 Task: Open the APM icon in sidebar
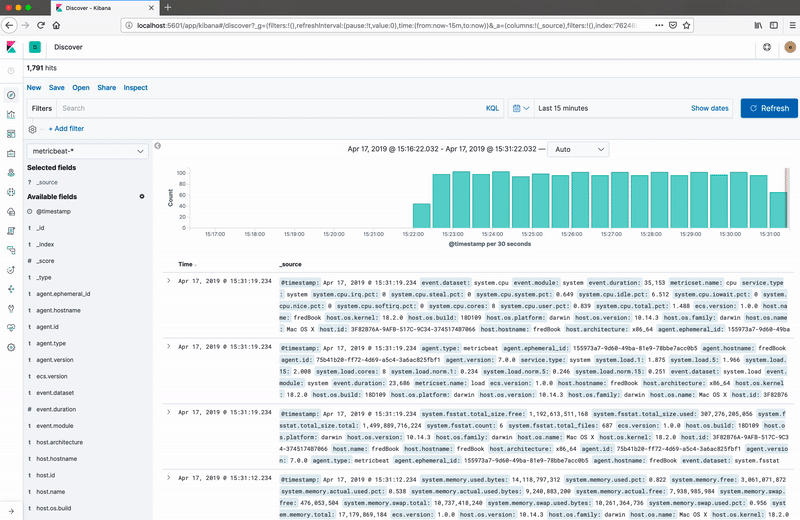(x=11, y=250)
